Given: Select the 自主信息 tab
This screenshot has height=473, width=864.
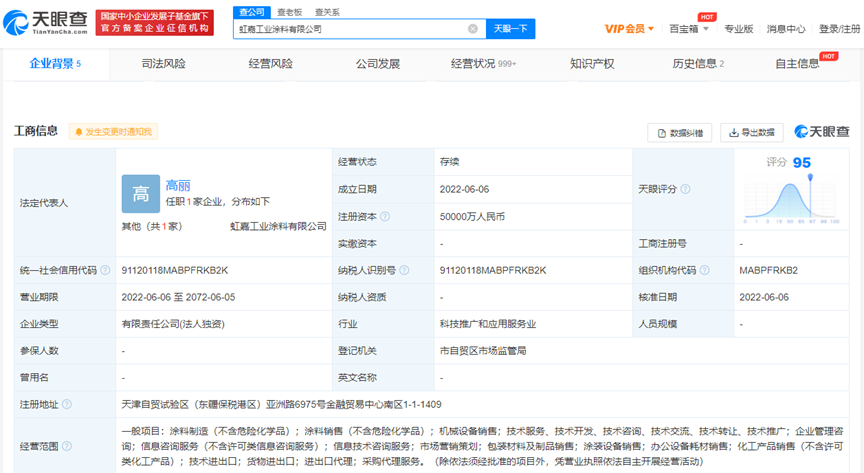Looking at the screenshot, I should coord(797,64).
